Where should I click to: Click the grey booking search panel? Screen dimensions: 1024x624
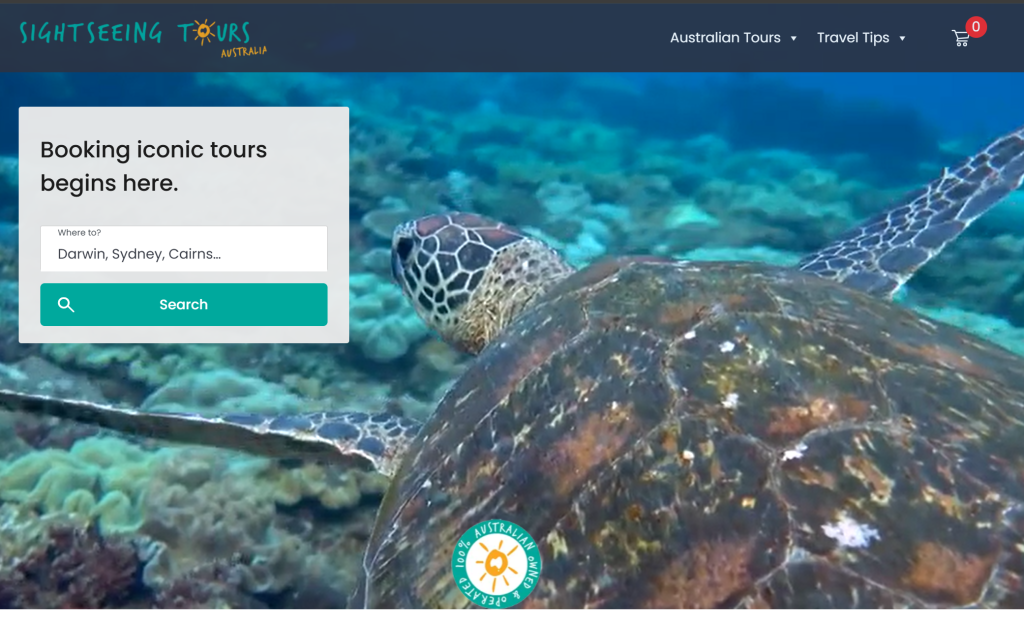click(184, 225)
